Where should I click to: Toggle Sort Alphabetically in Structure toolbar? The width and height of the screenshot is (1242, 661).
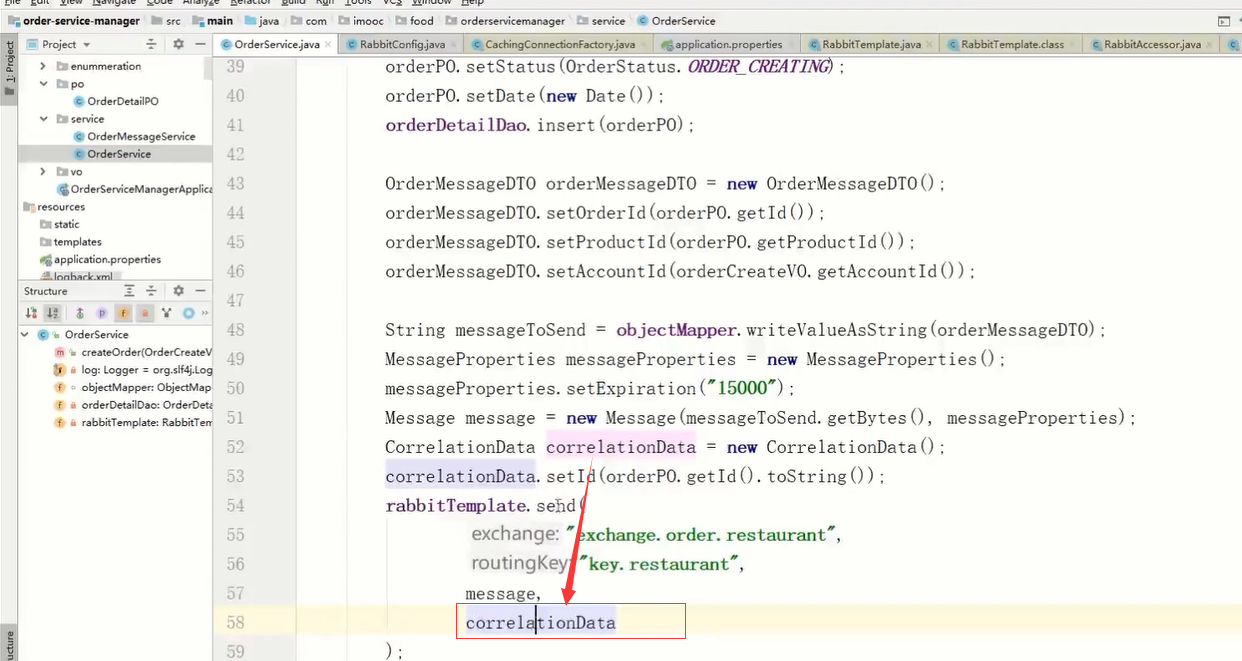coord(52,313)
